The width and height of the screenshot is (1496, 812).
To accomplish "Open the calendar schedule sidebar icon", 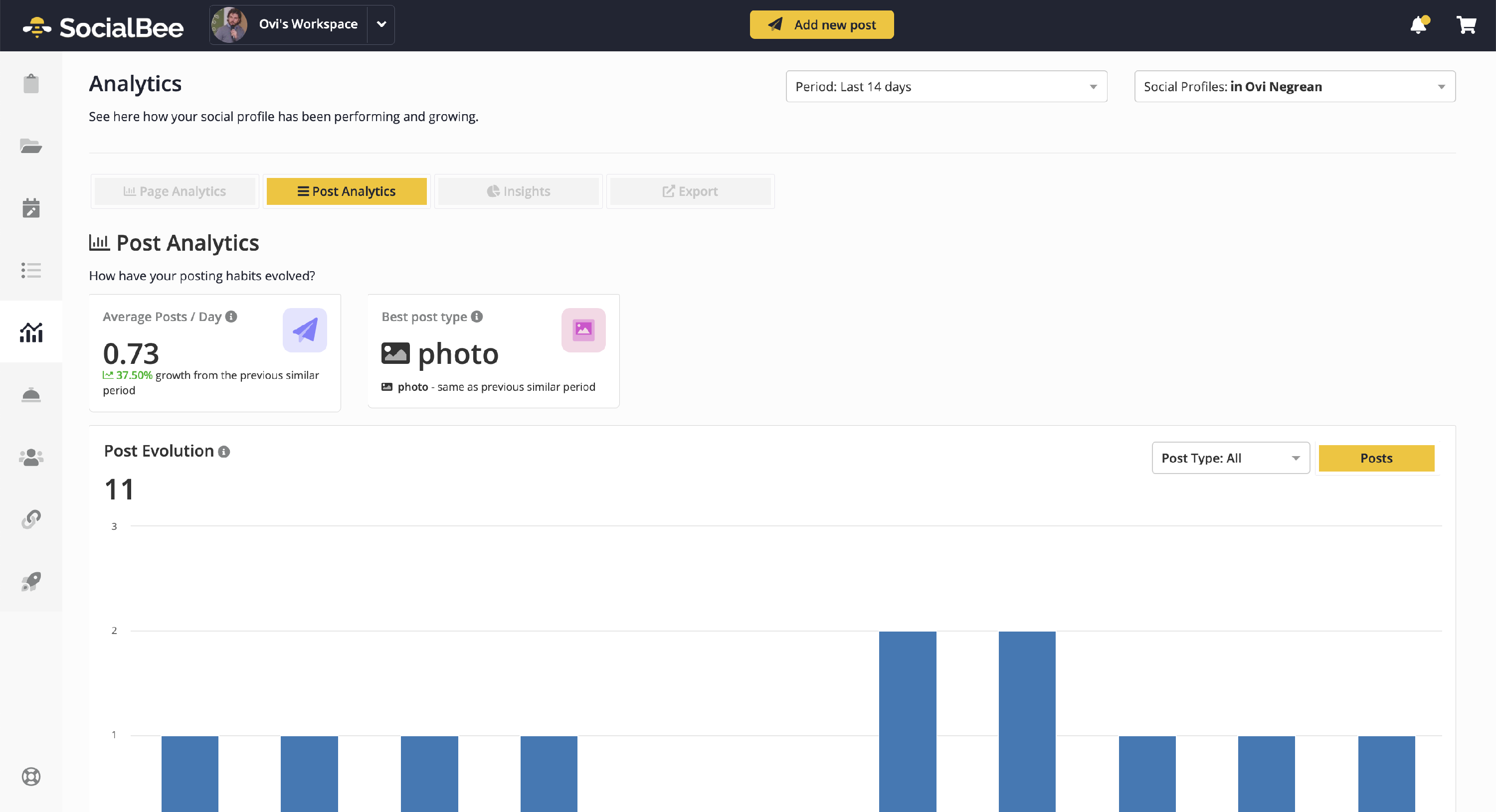I will 31,208.
